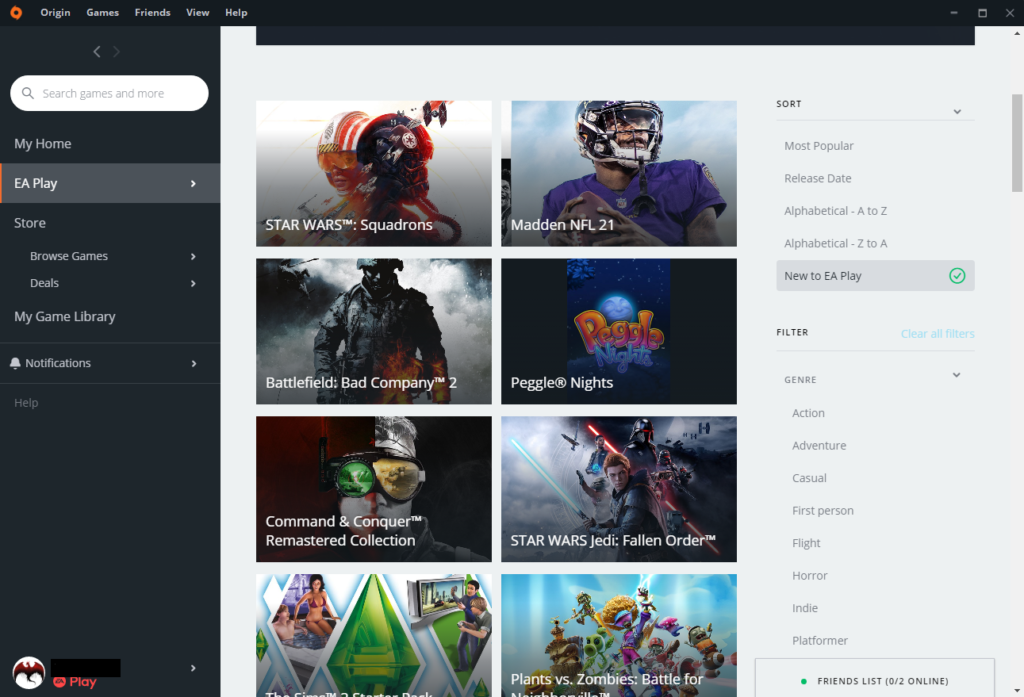Click Clear all filters link

pyautogui.click(x=937, y=334)
